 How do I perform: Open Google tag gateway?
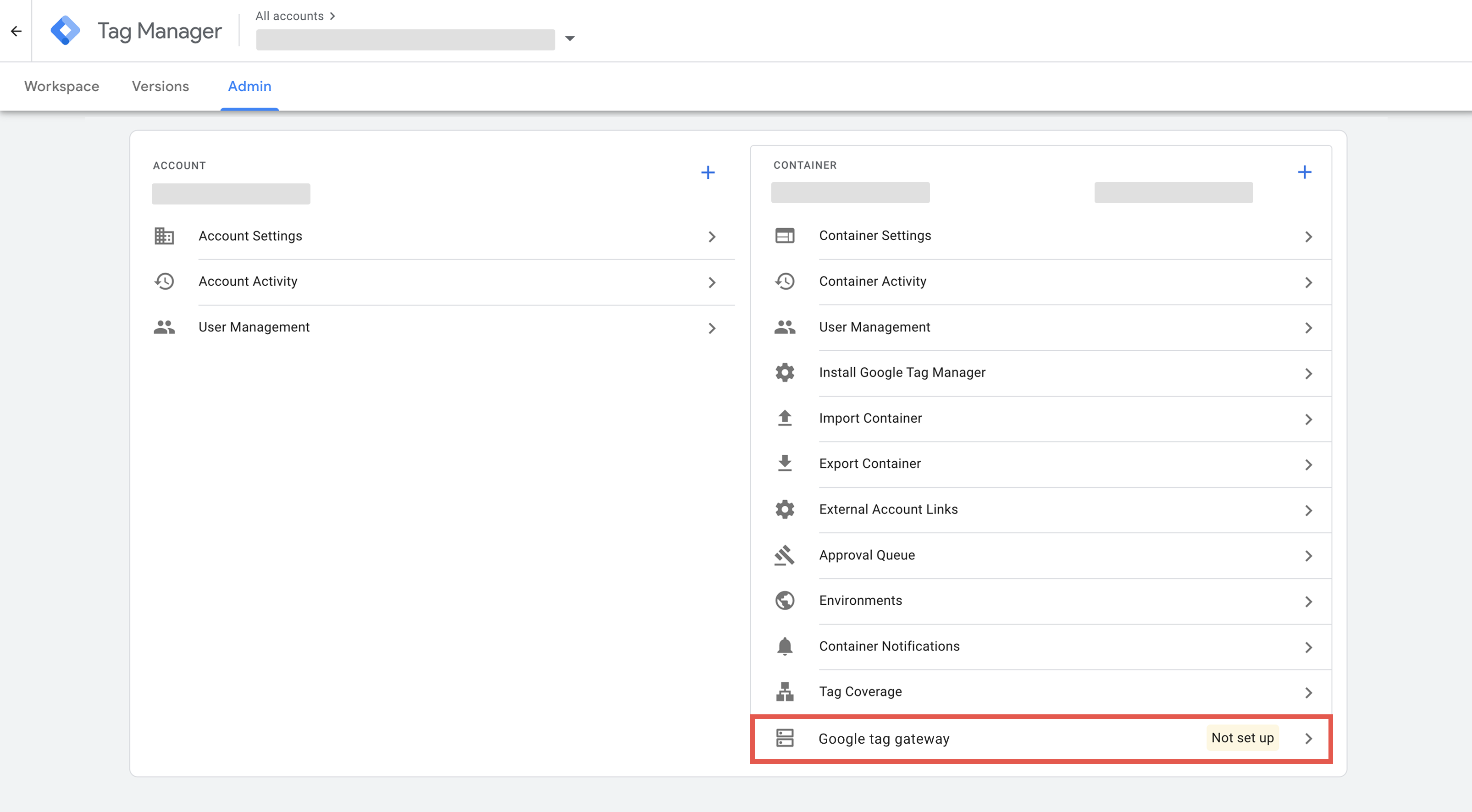click(x=1041, y=739)
